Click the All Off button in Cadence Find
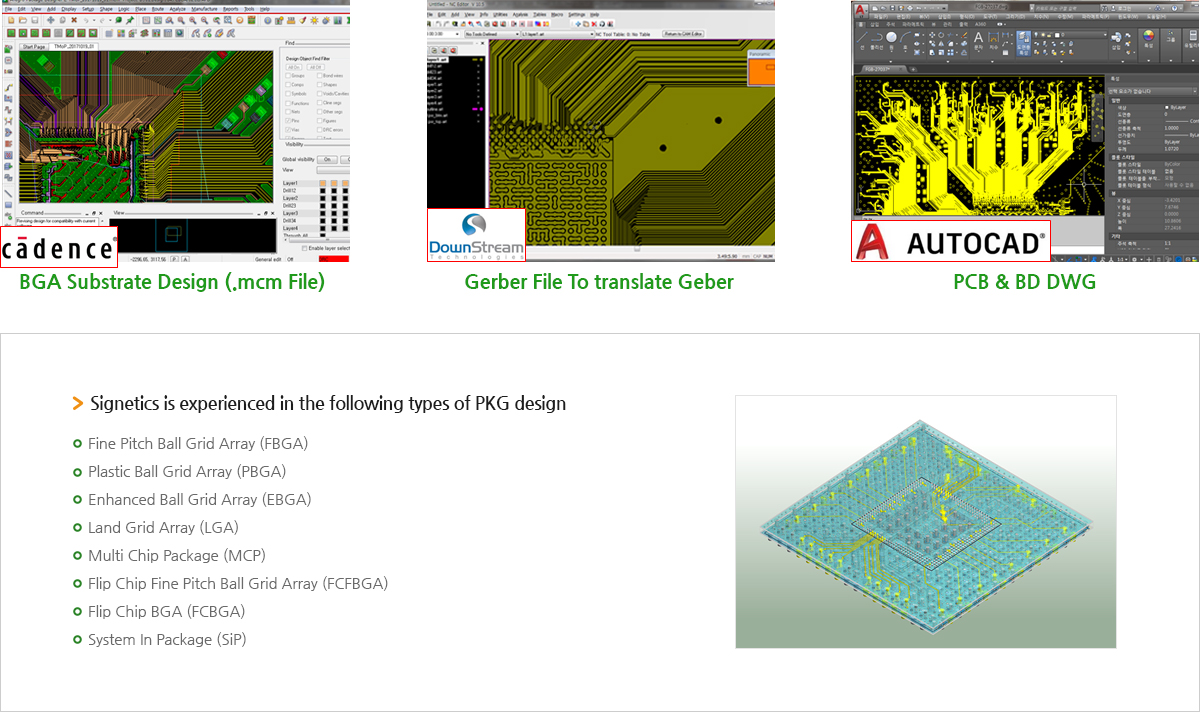This screenshot has height=712, width=1200. click(x=315, y=67)
